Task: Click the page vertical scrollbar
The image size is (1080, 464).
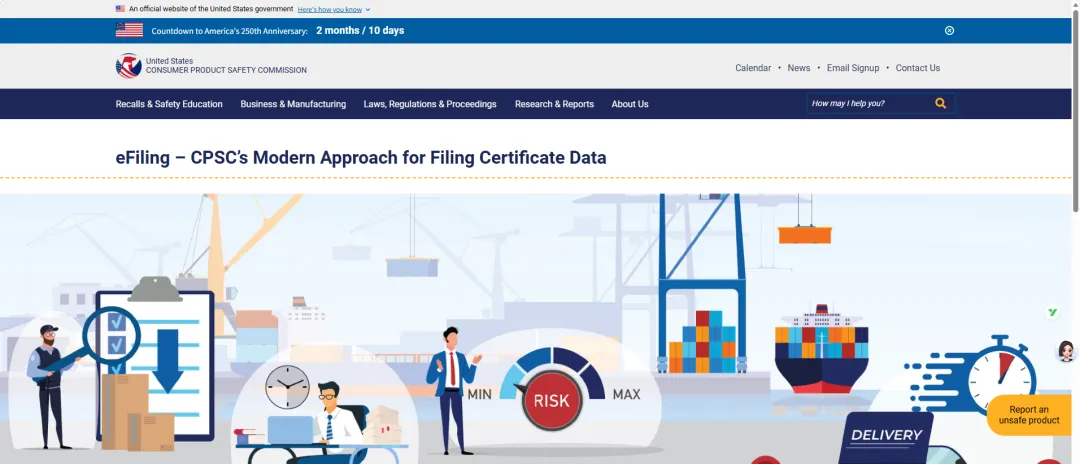Action: pyautogui.click(x=1075, y=110)
